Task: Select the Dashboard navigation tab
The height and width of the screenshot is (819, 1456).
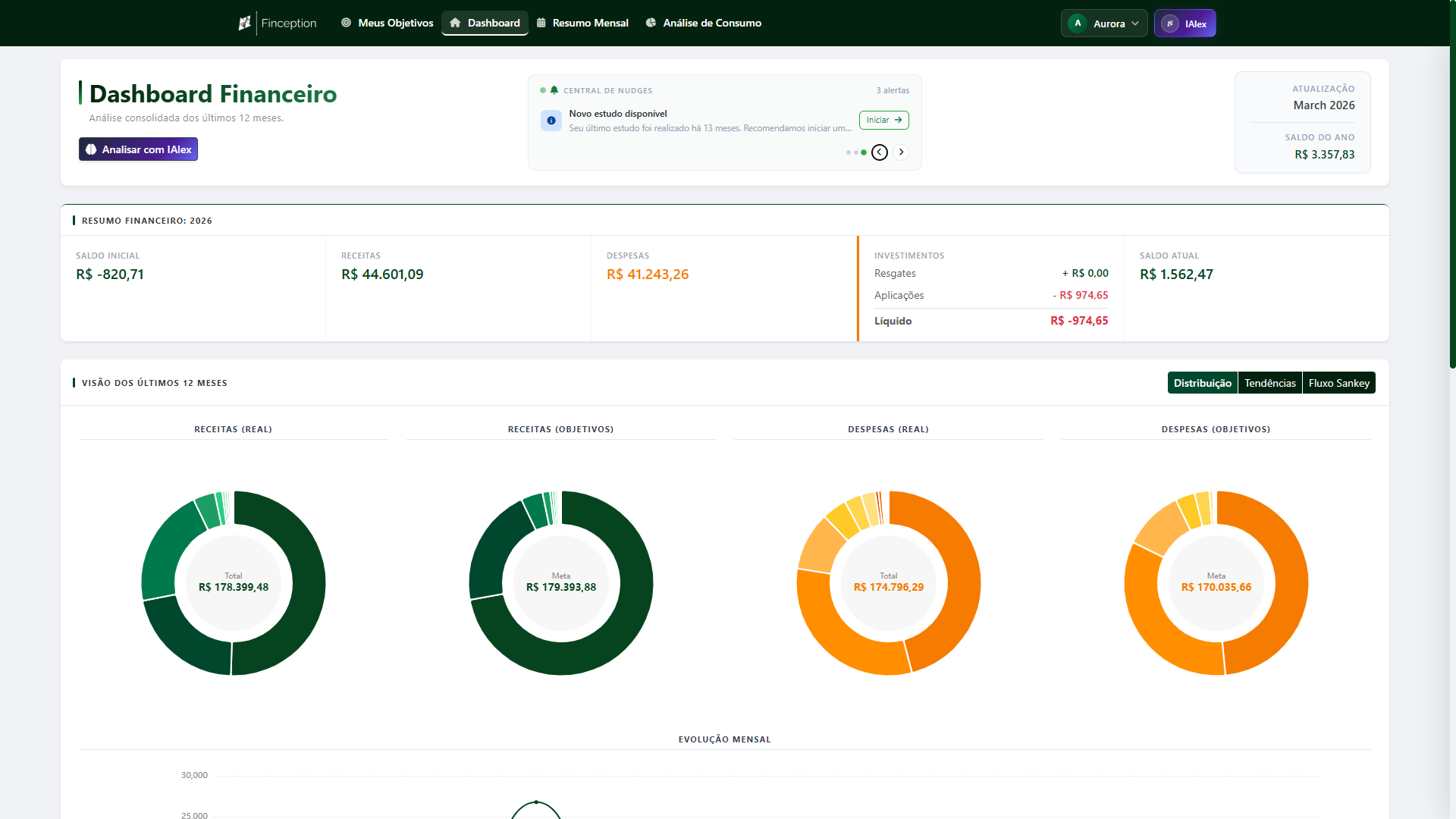Action: click(485, 23)
